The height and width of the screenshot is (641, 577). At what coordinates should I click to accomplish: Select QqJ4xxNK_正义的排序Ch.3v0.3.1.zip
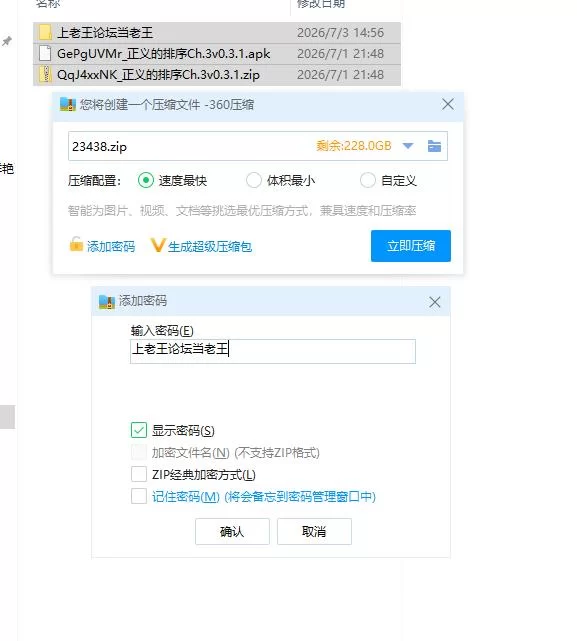click(x=158, y=75)
